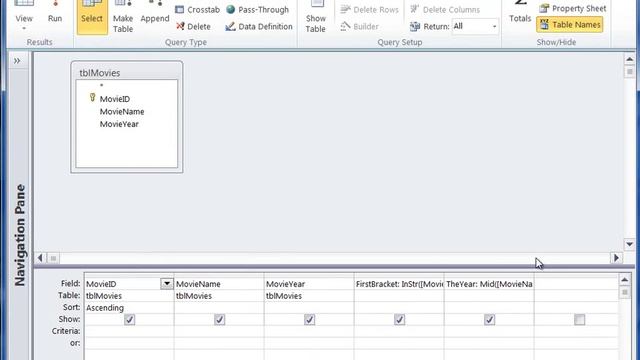Click the tblMovies table title bar
The image size is (640, 360).
click(x=127, y=73)
